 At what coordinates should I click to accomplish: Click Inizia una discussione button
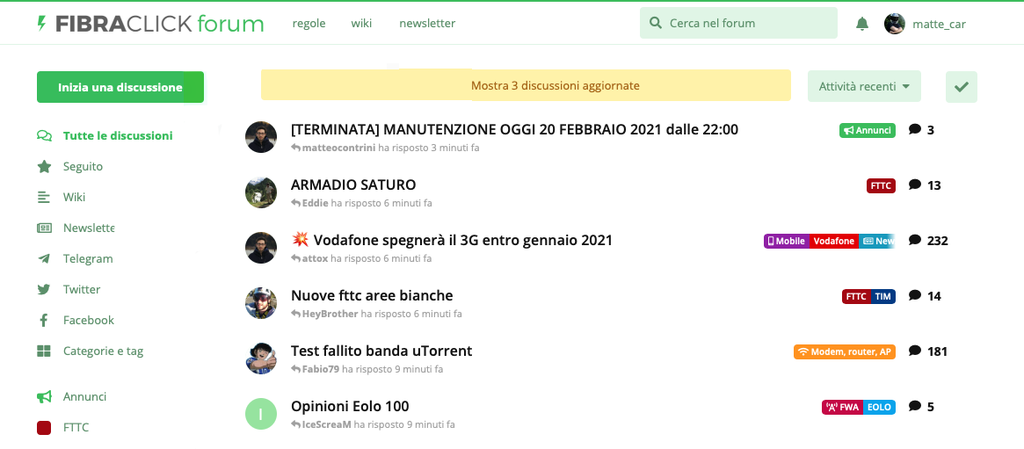pyautogui.click(x=120, y=87)
